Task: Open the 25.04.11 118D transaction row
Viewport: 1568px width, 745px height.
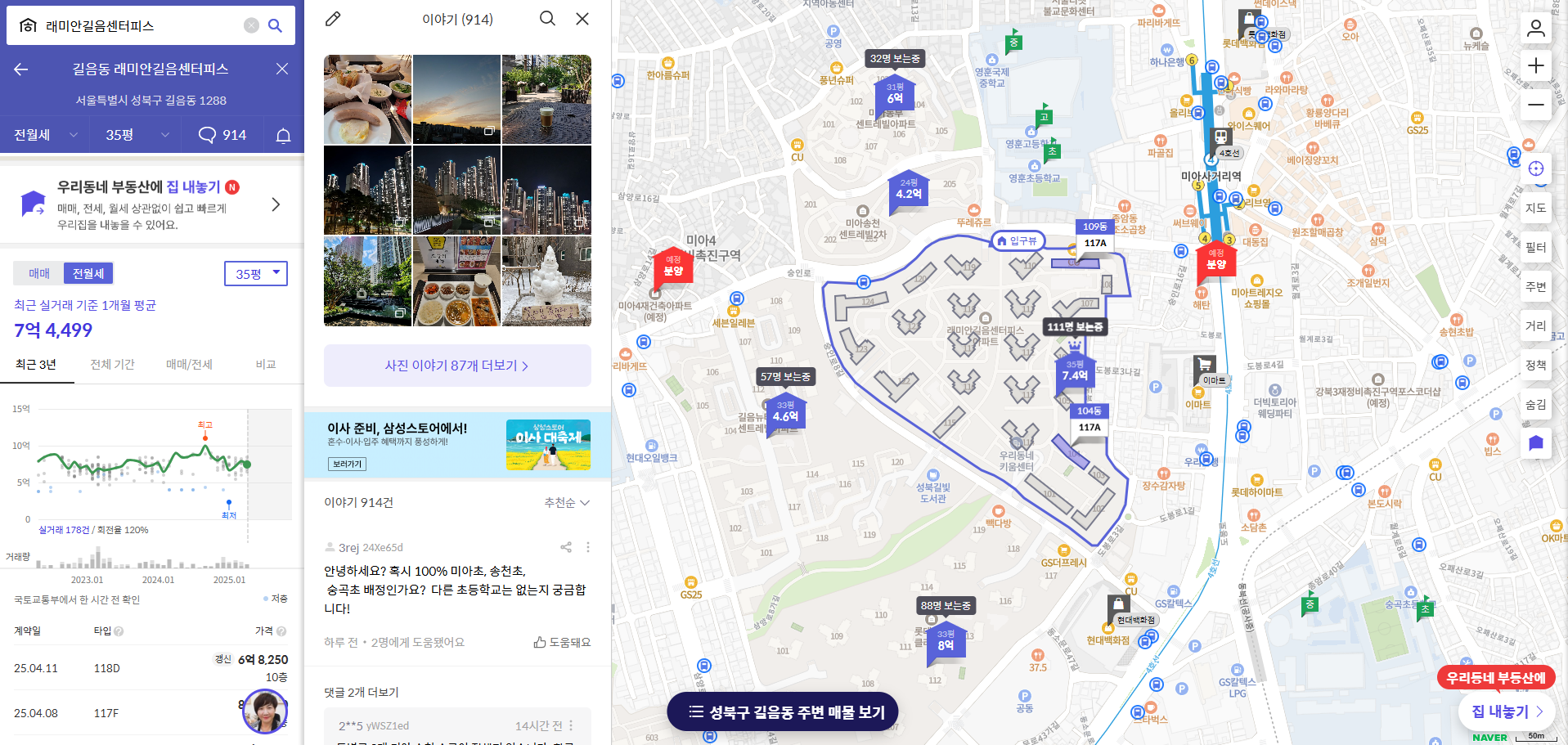Action: pos(151,668)
